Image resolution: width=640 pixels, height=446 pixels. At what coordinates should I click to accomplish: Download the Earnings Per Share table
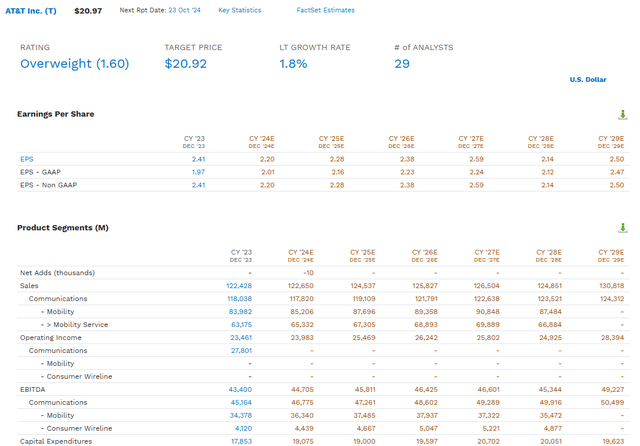point(622,115)
